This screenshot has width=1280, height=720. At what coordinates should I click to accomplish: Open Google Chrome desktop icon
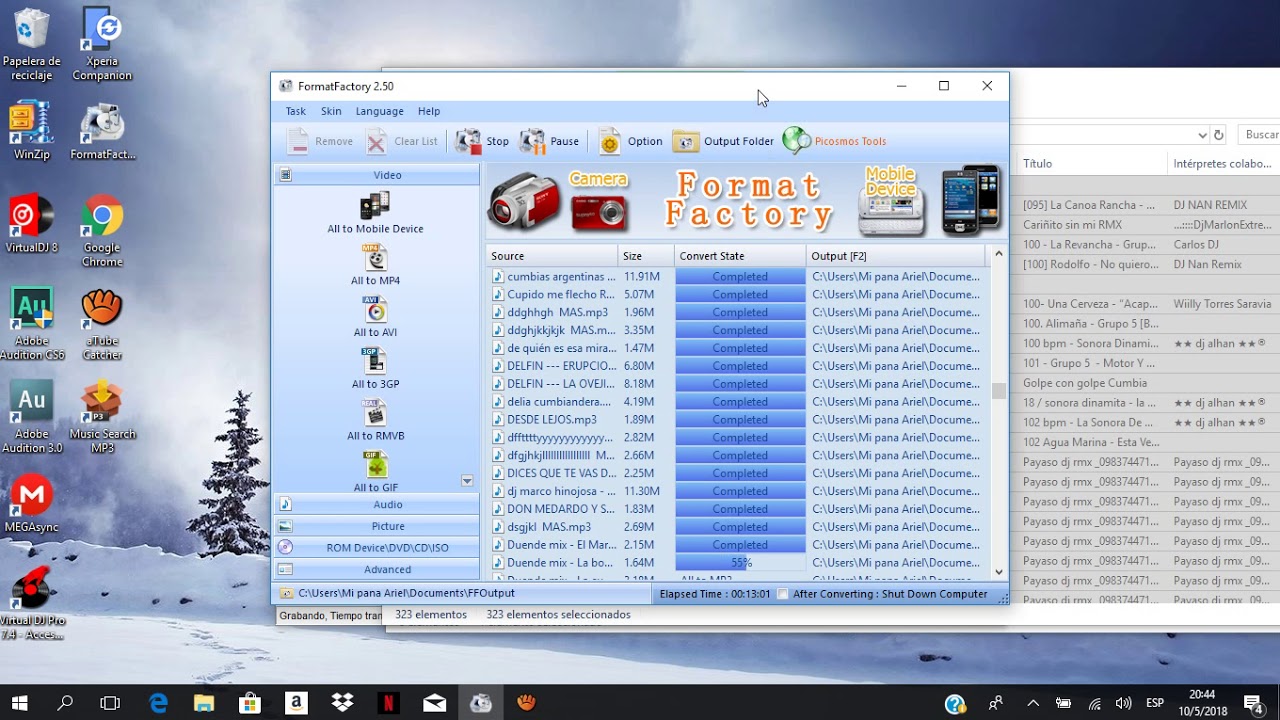[102, 231]
